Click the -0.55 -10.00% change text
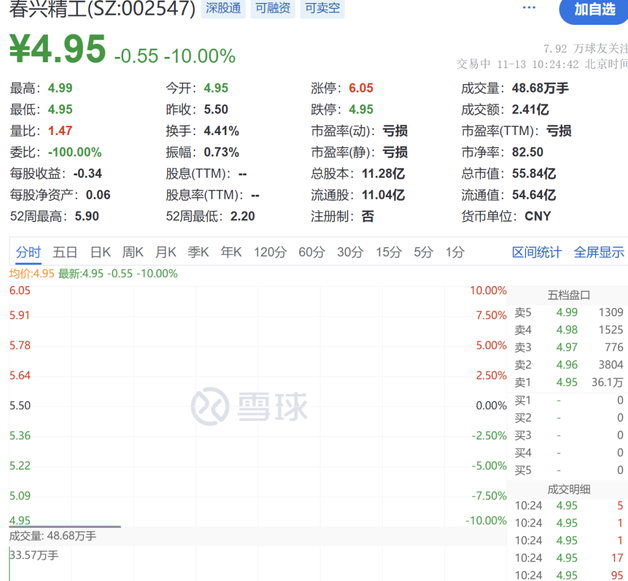Viewport: 628px width, 581px height. point(175,56)
